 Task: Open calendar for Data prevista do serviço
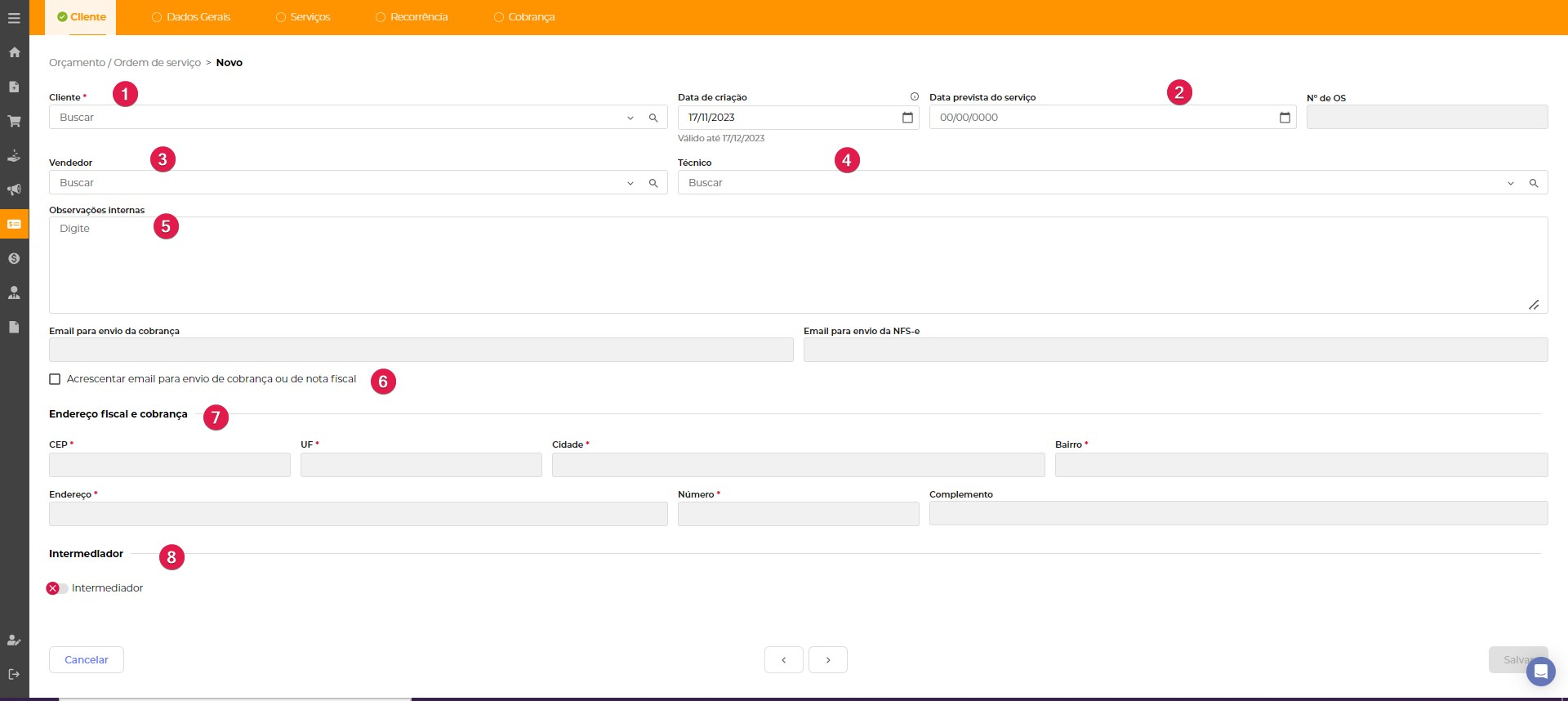pyautogui.click(x=1285, y=118)
